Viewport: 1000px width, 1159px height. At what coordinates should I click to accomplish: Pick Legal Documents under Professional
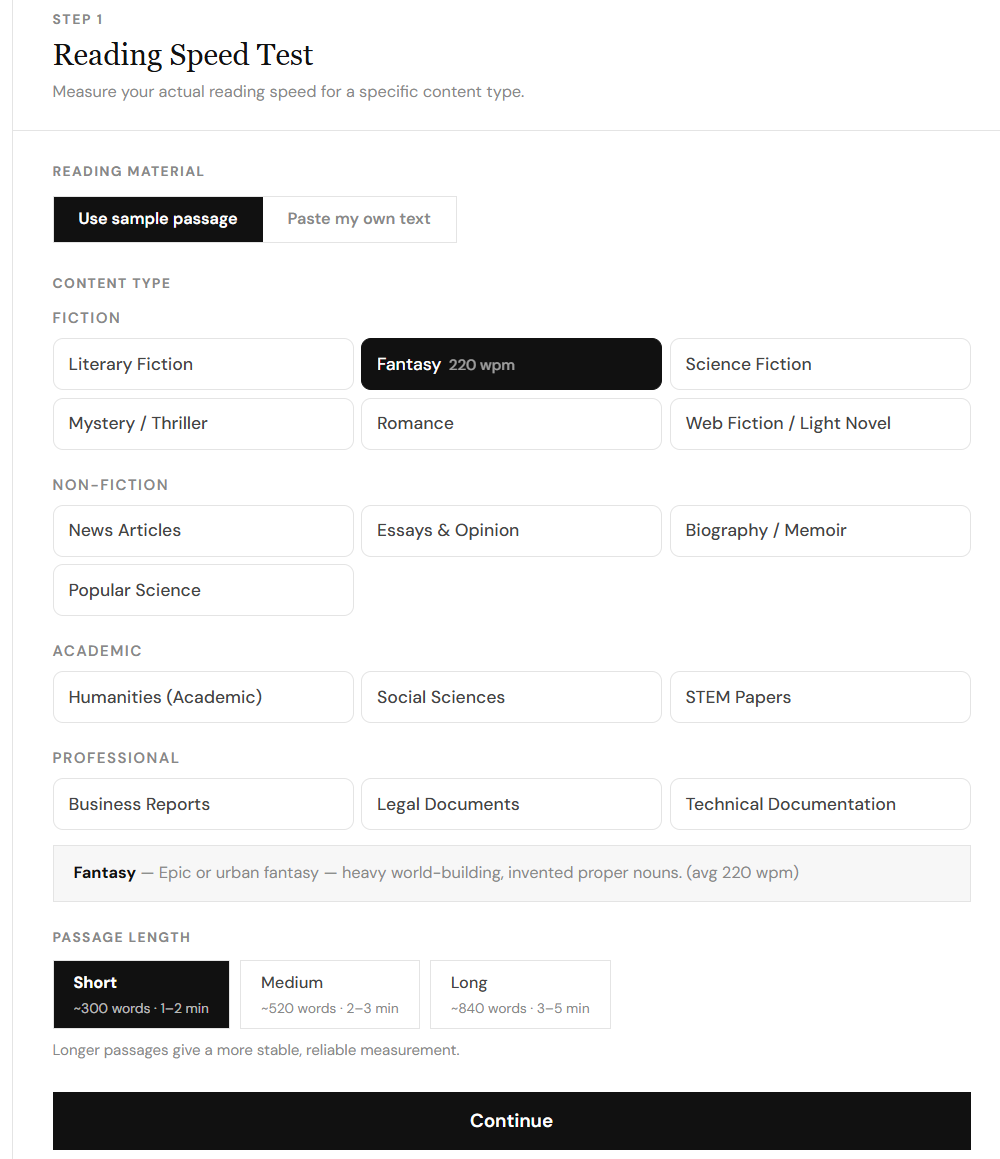(511, 803)
